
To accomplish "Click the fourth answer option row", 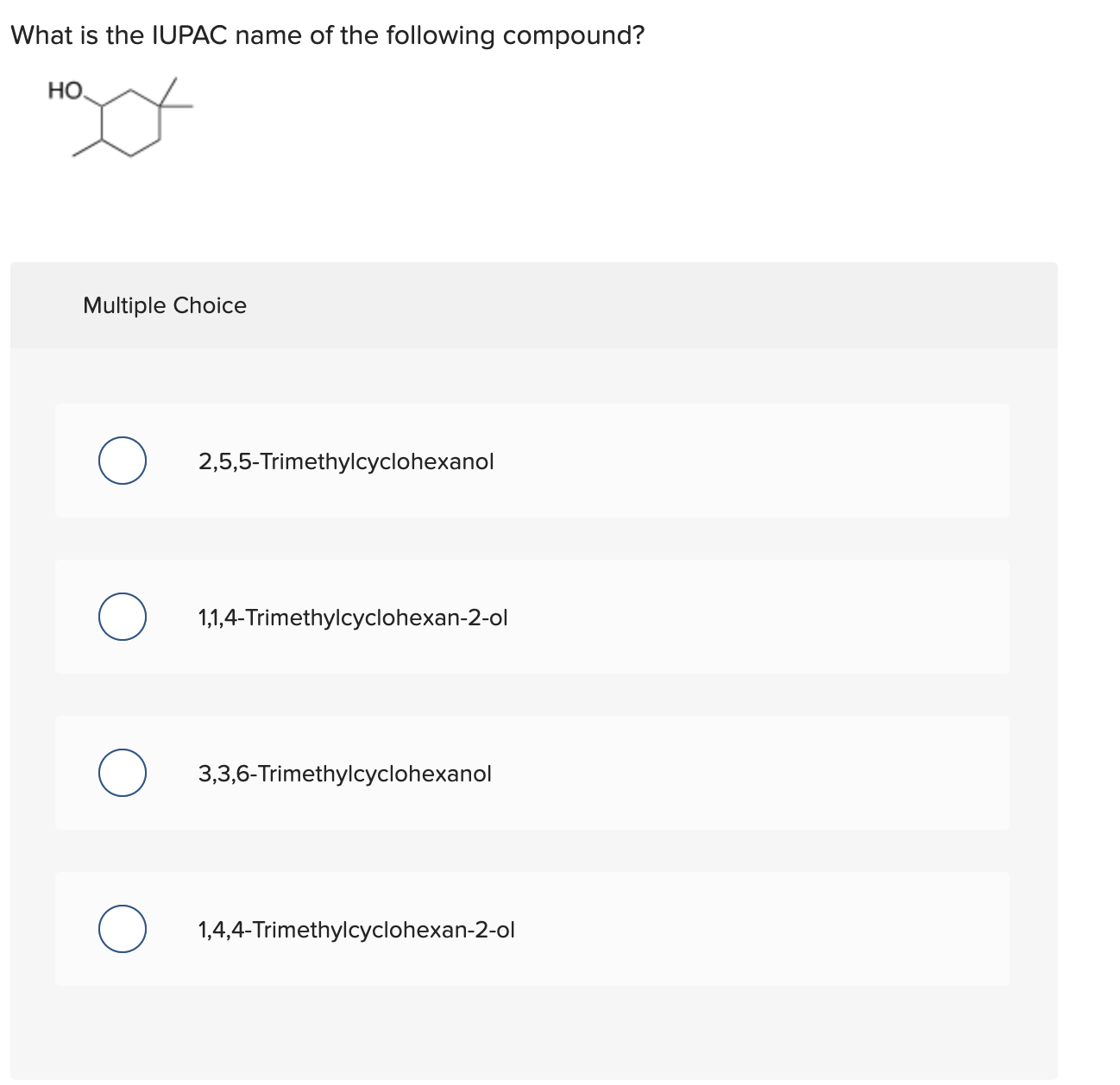I will click(532, 930).
